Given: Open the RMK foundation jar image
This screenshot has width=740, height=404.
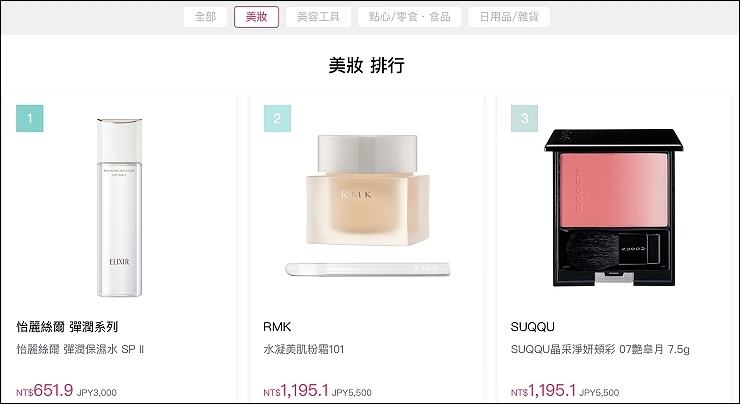Looking at the screenshot, I should coord(368,190).
